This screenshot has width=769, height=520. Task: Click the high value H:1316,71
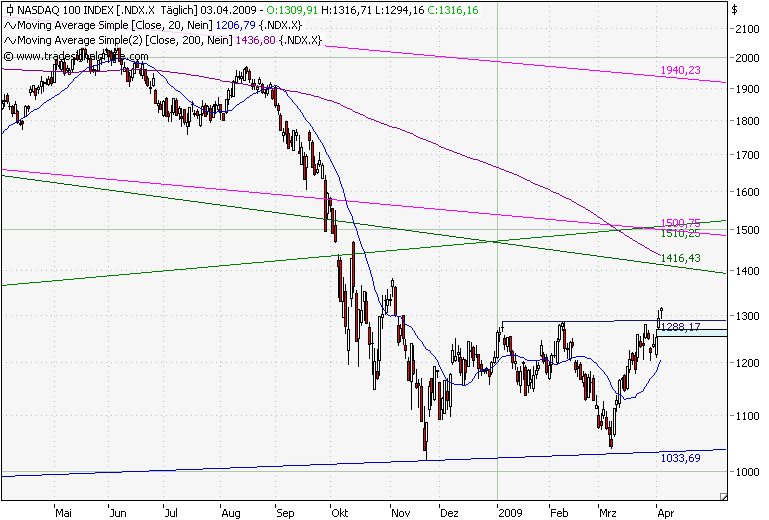[x=347, y=10]
